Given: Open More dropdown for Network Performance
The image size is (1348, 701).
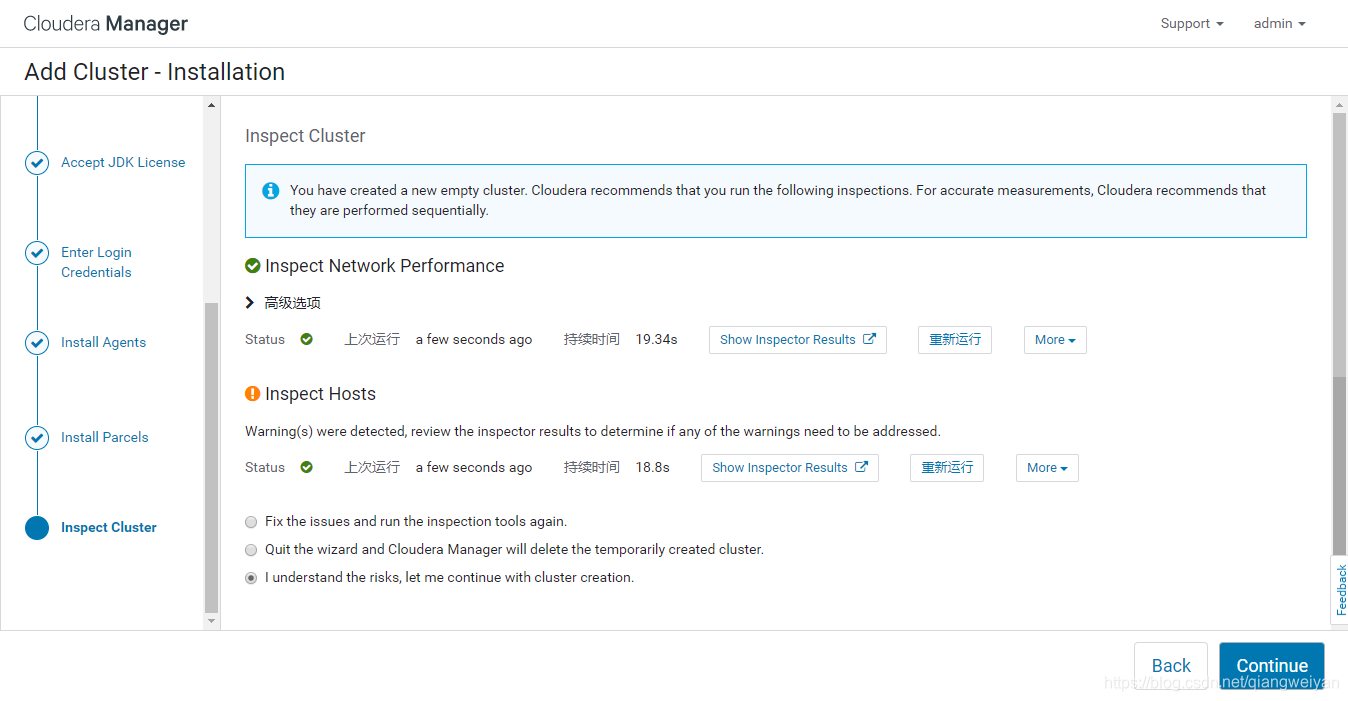Looking at the screenshot, I should 1055,340.
